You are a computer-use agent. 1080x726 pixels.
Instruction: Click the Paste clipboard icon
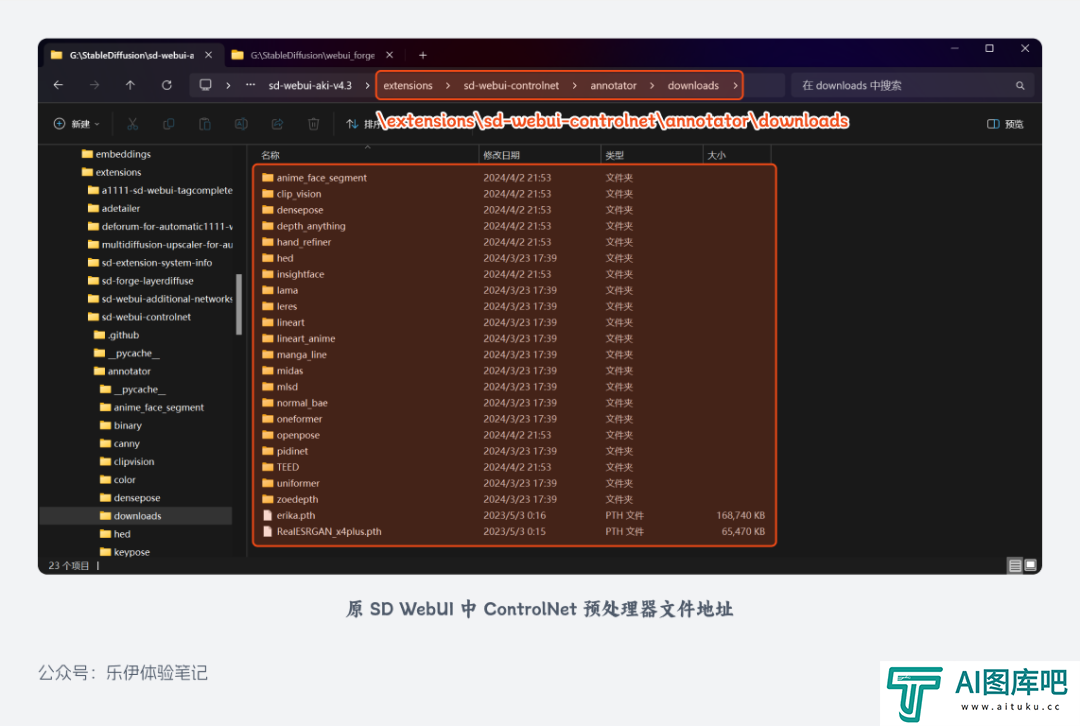tap(205, 124)
